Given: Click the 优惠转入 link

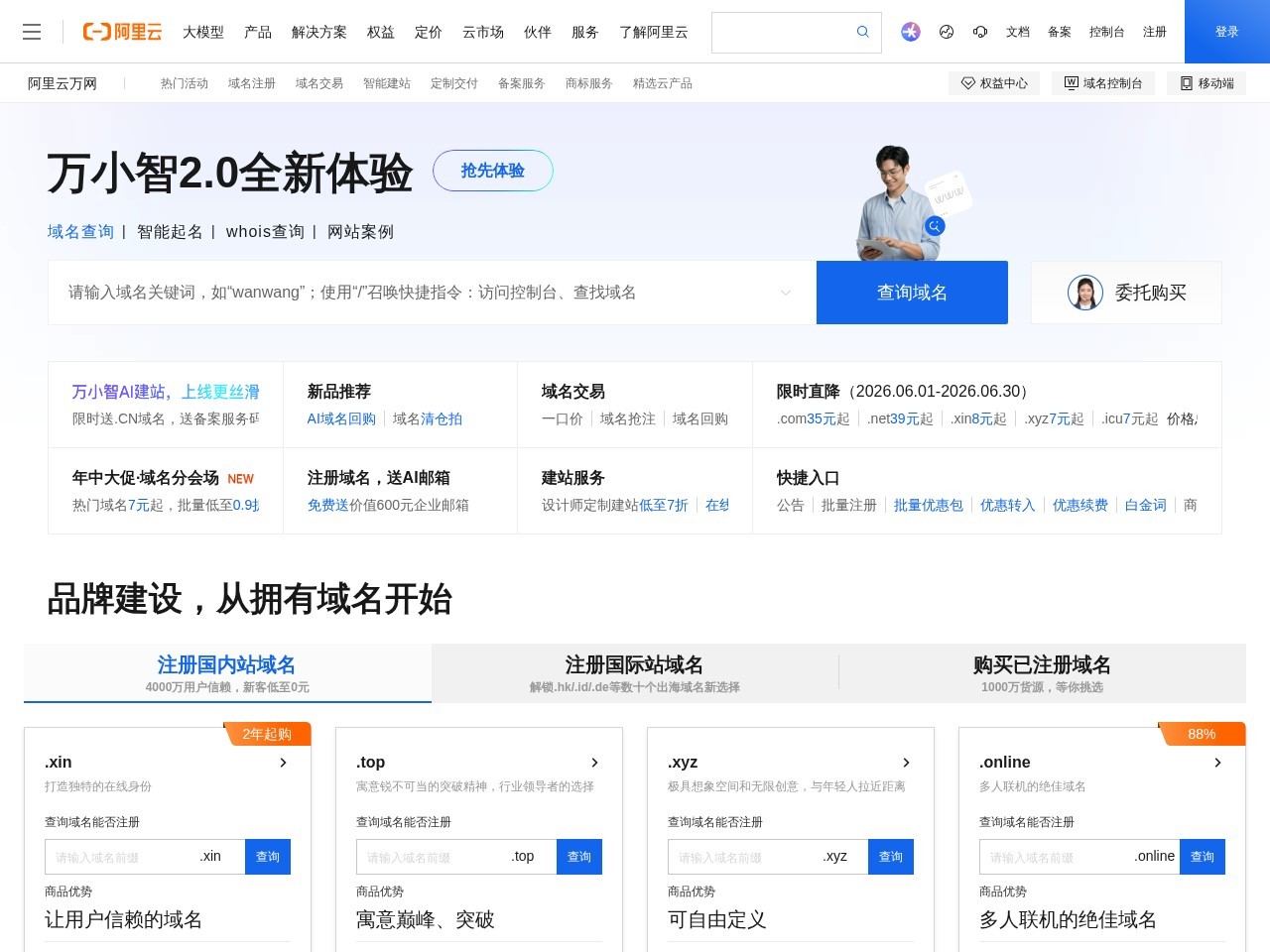Looking at the screenshot, I should pyautogui.click(x=1008, y=505).
